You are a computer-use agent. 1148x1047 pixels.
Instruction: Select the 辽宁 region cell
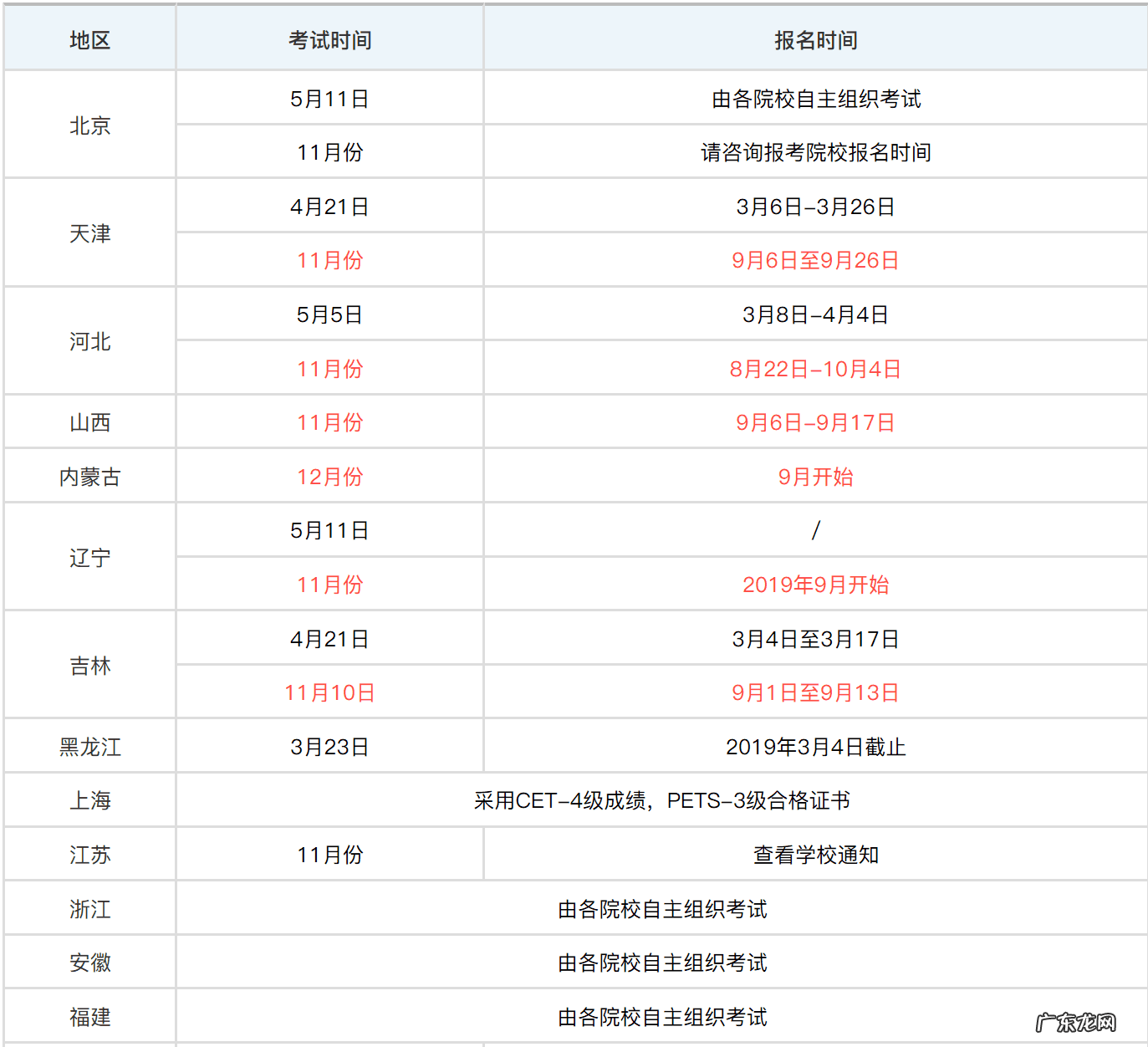[x=89, y=558]
